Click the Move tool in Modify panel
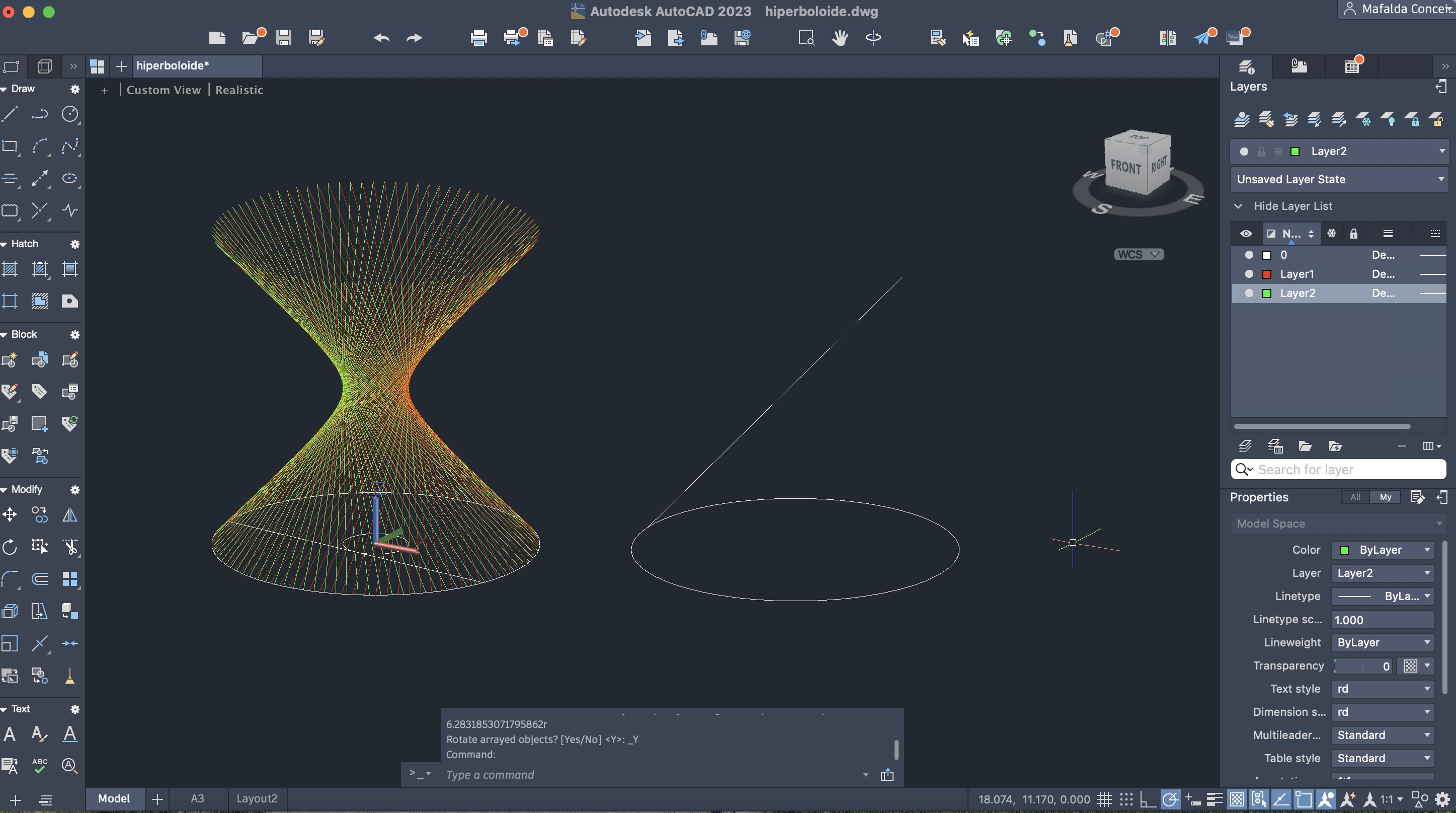 (x=10, y=515)
